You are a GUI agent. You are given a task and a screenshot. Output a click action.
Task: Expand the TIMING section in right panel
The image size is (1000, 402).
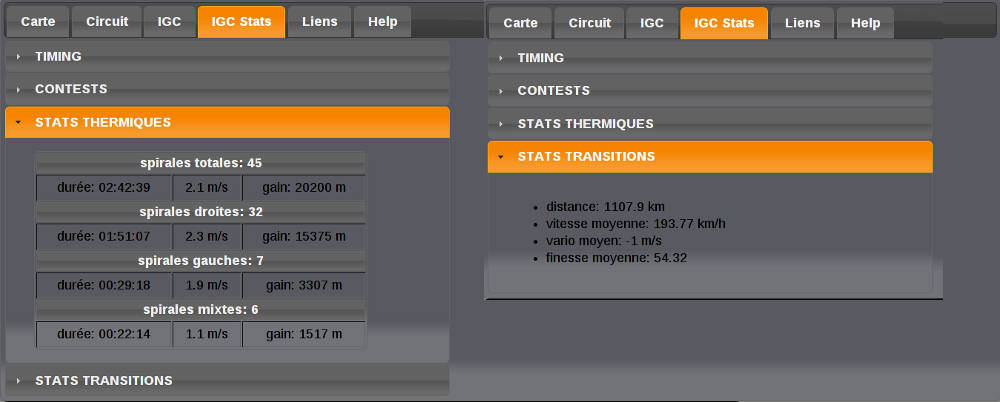540,58
